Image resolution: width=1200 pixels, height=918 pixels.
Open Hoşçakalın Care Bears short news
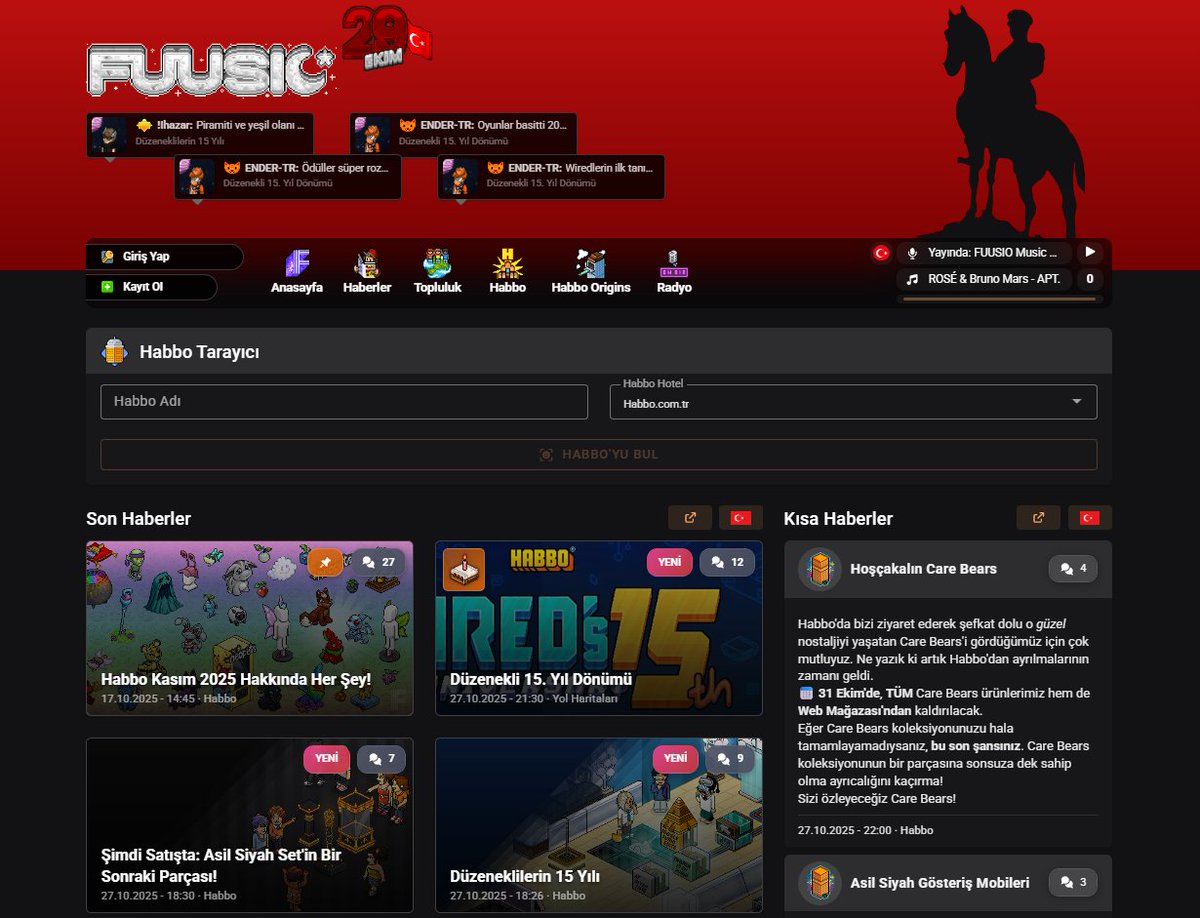pyautogui.click(x=923, y=569)
